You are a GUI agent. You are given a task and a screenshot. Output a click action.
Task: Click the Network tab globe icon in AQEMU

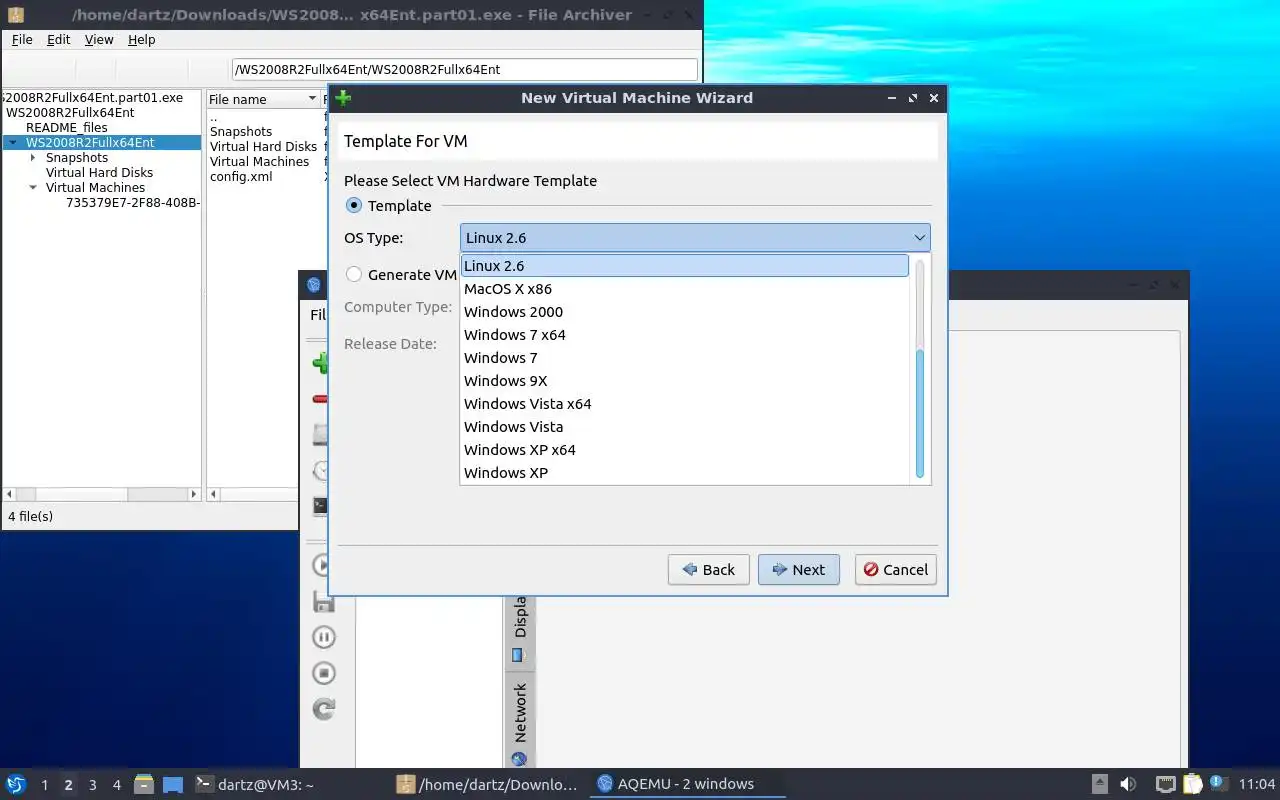(519, 759)
